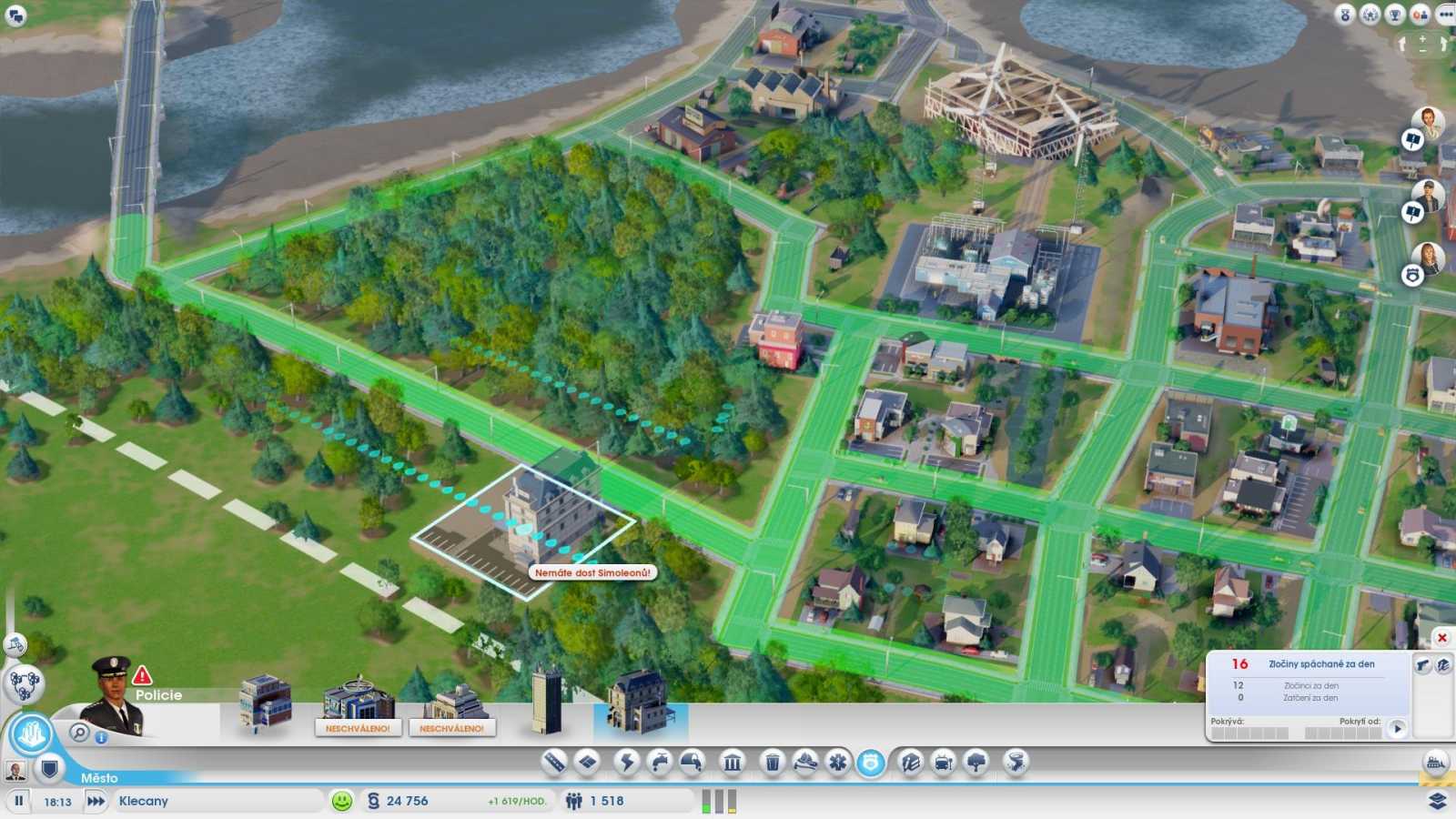Open the Fire service (helmet) menu

pos(805,762)
